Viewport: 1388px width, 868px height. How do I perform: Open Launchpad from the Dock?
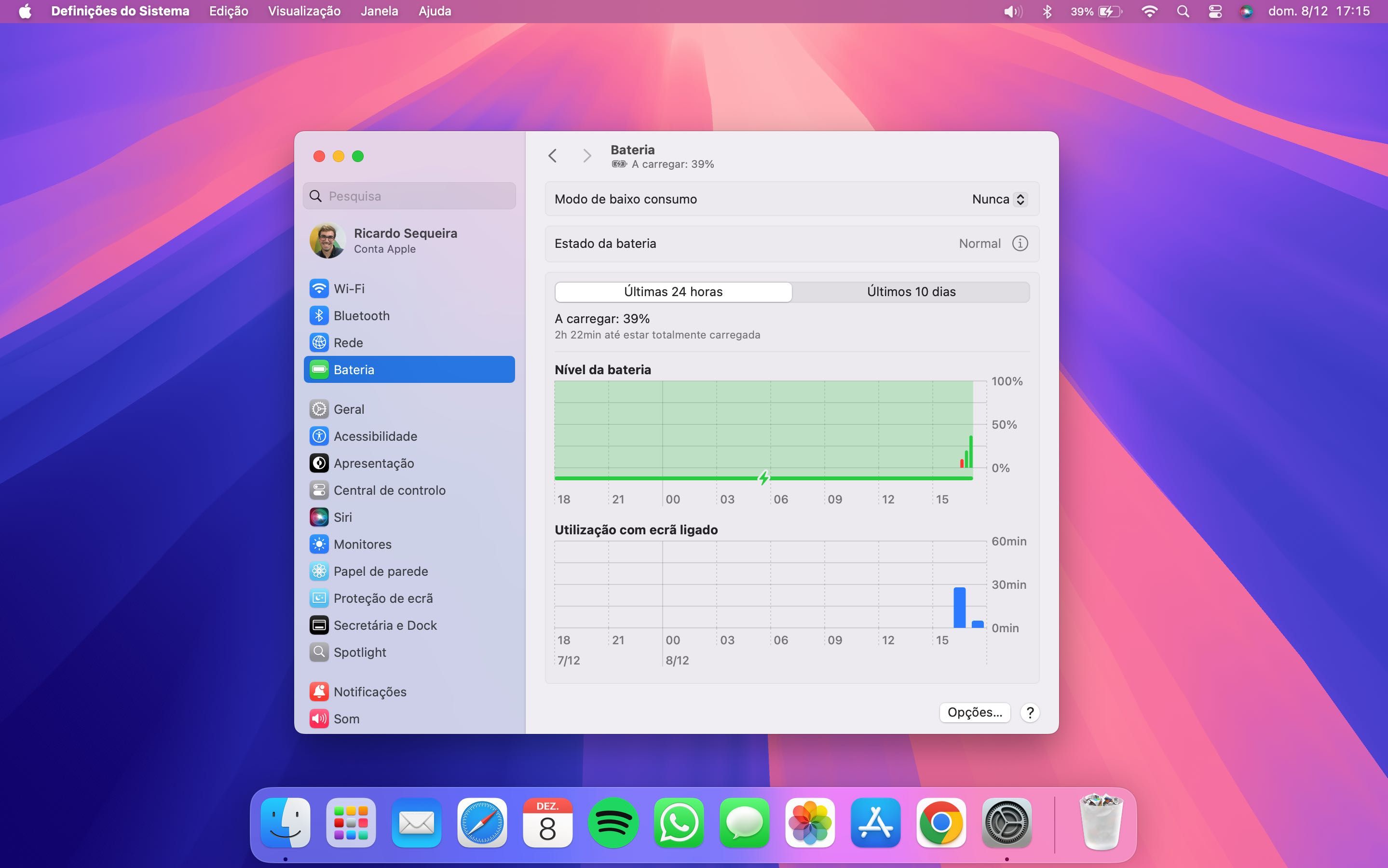click(351, 823)
